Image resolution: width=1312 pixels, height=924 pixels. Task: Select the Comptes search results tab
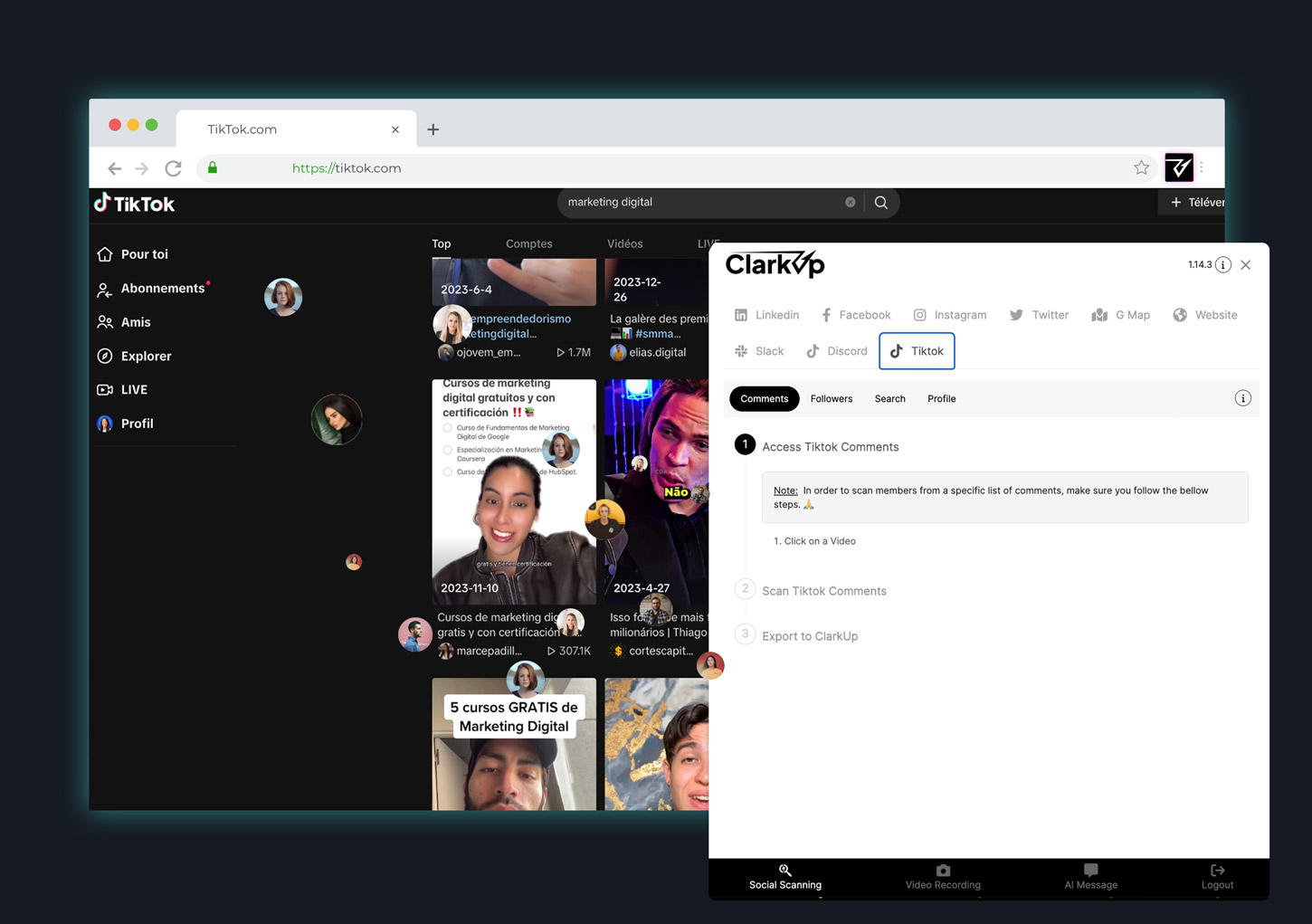(x=529, y=243)
